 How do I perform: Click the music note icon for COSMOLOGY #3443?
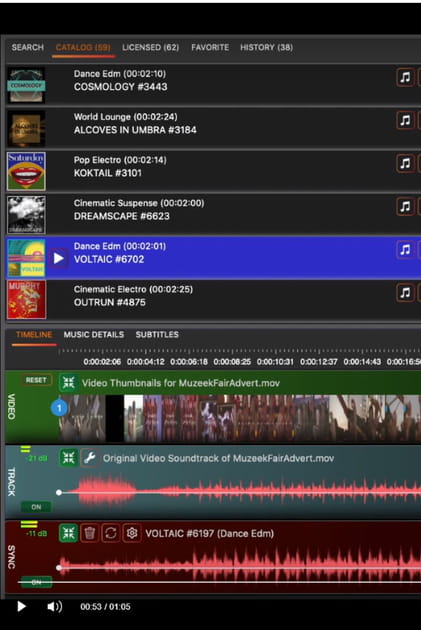pyautogui.click(x=405, y=77)
